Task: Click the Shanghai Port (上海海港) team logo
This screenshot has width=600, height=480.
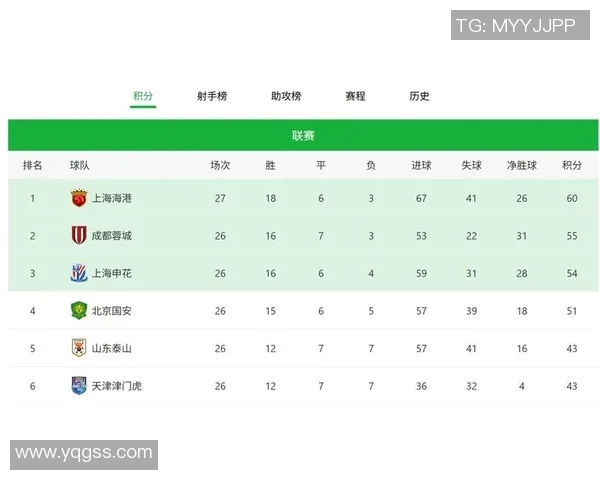Action: point(79,198)
